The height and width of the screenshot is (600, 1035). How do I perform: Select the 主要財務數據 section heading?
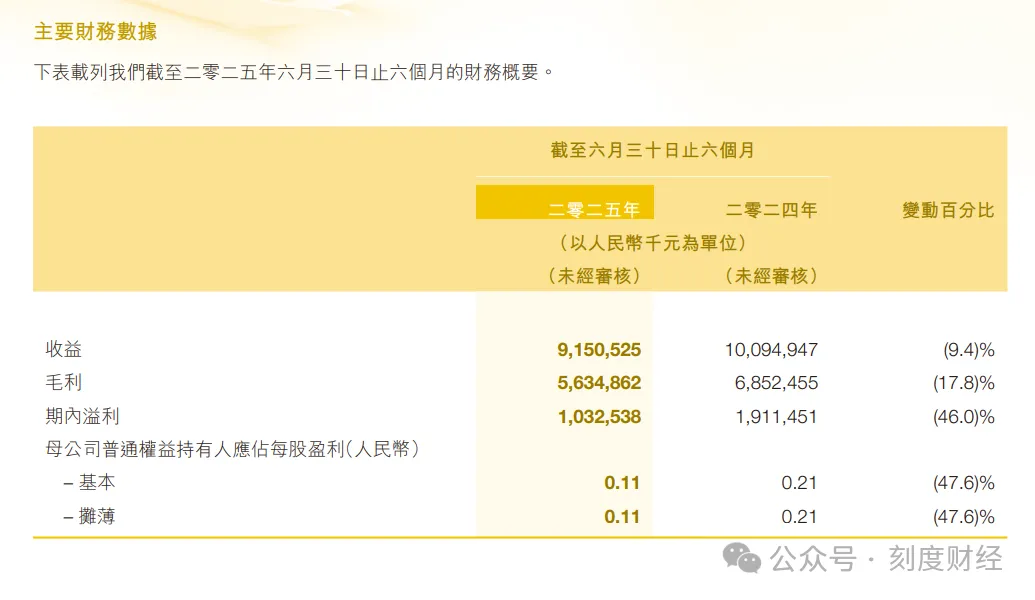pyautogui.click(x=95, y=32)
